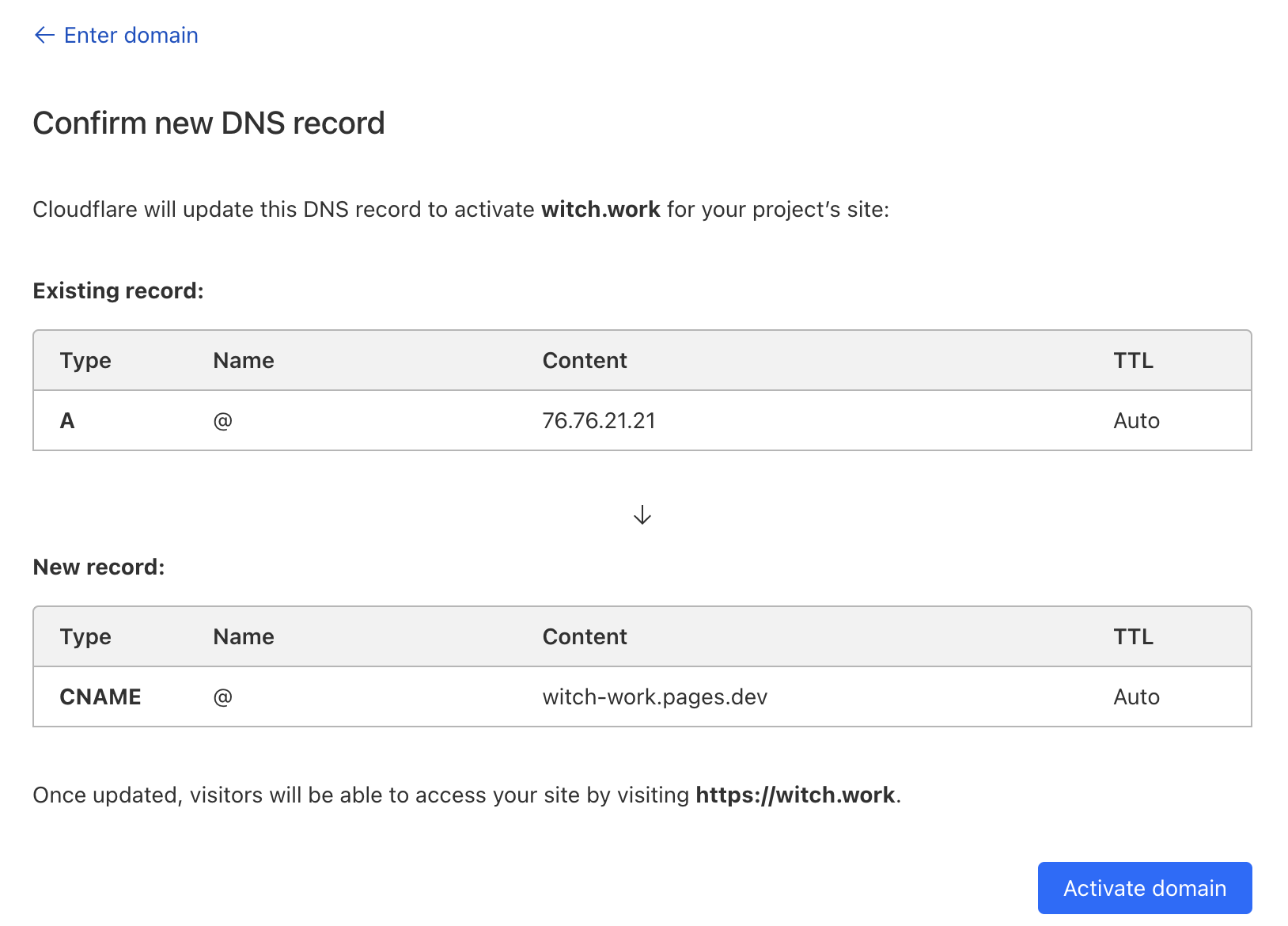Click the Type column header of new record

[85, 636]
